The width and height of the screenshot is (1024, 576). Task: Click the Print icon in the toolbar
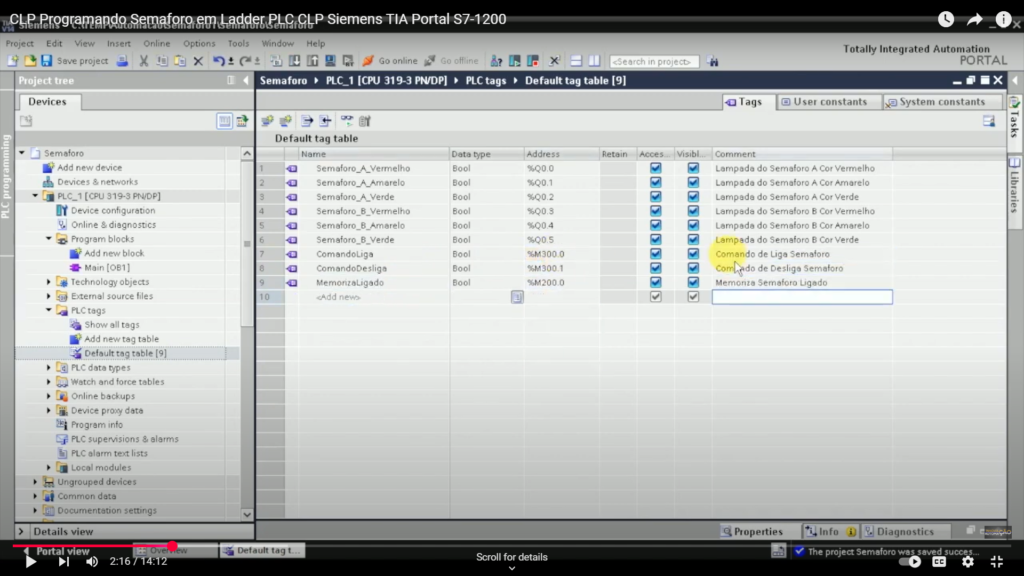[x=122, y=61]
